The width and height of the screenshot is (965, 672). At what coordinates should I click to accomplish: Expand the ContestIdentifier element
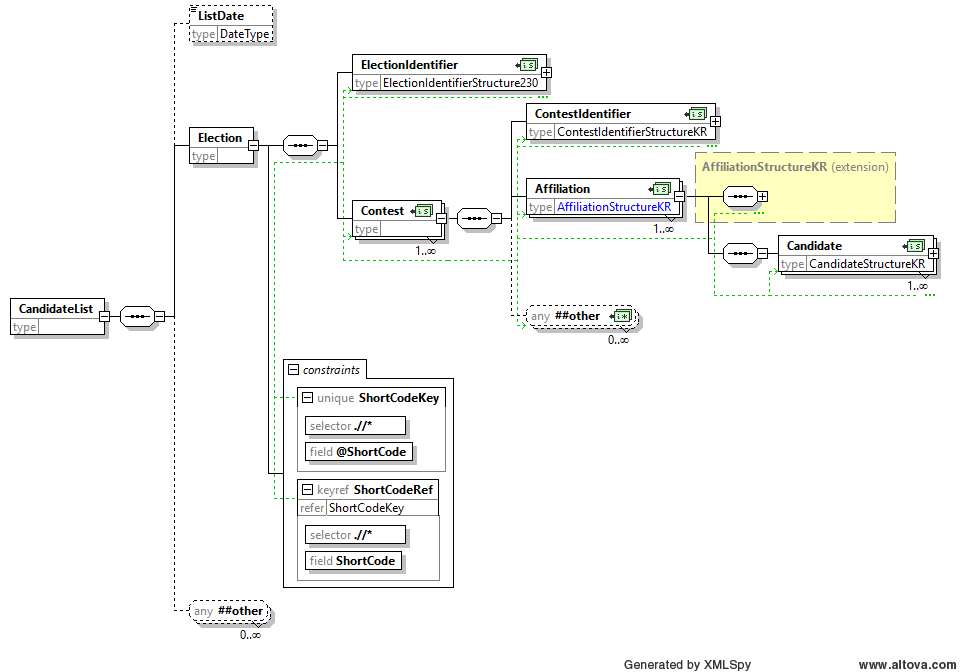(x=715, y=122)
